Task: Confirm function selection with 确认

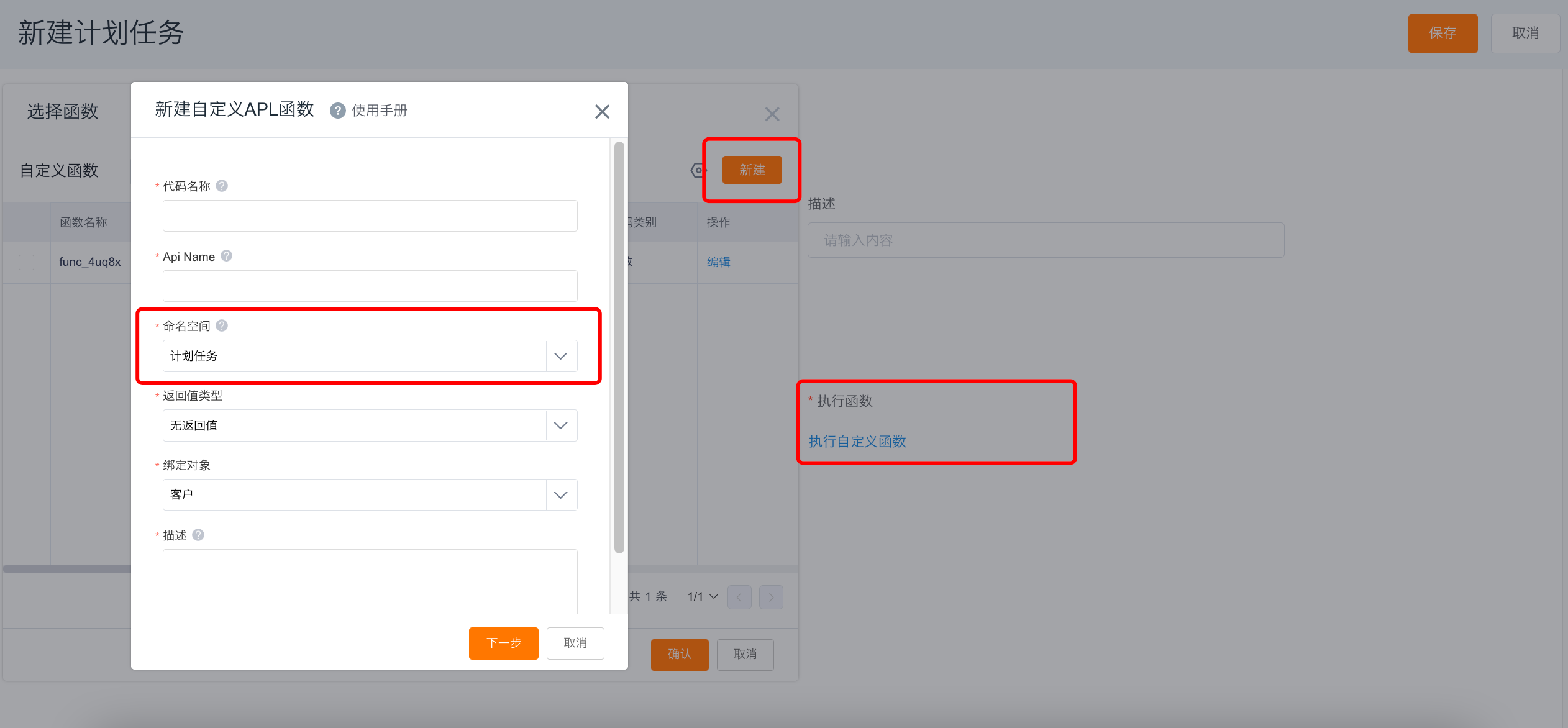Action: click(680, 654)
